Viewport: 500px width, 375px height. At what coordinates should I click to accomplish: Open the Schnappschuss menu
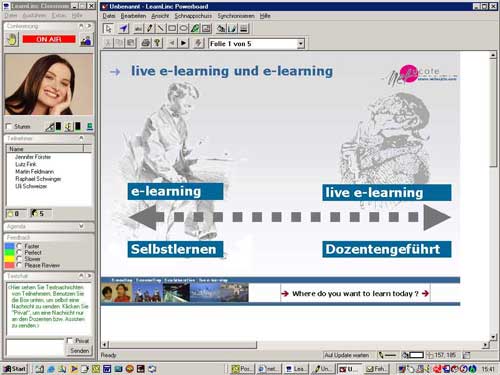[193, 16]
